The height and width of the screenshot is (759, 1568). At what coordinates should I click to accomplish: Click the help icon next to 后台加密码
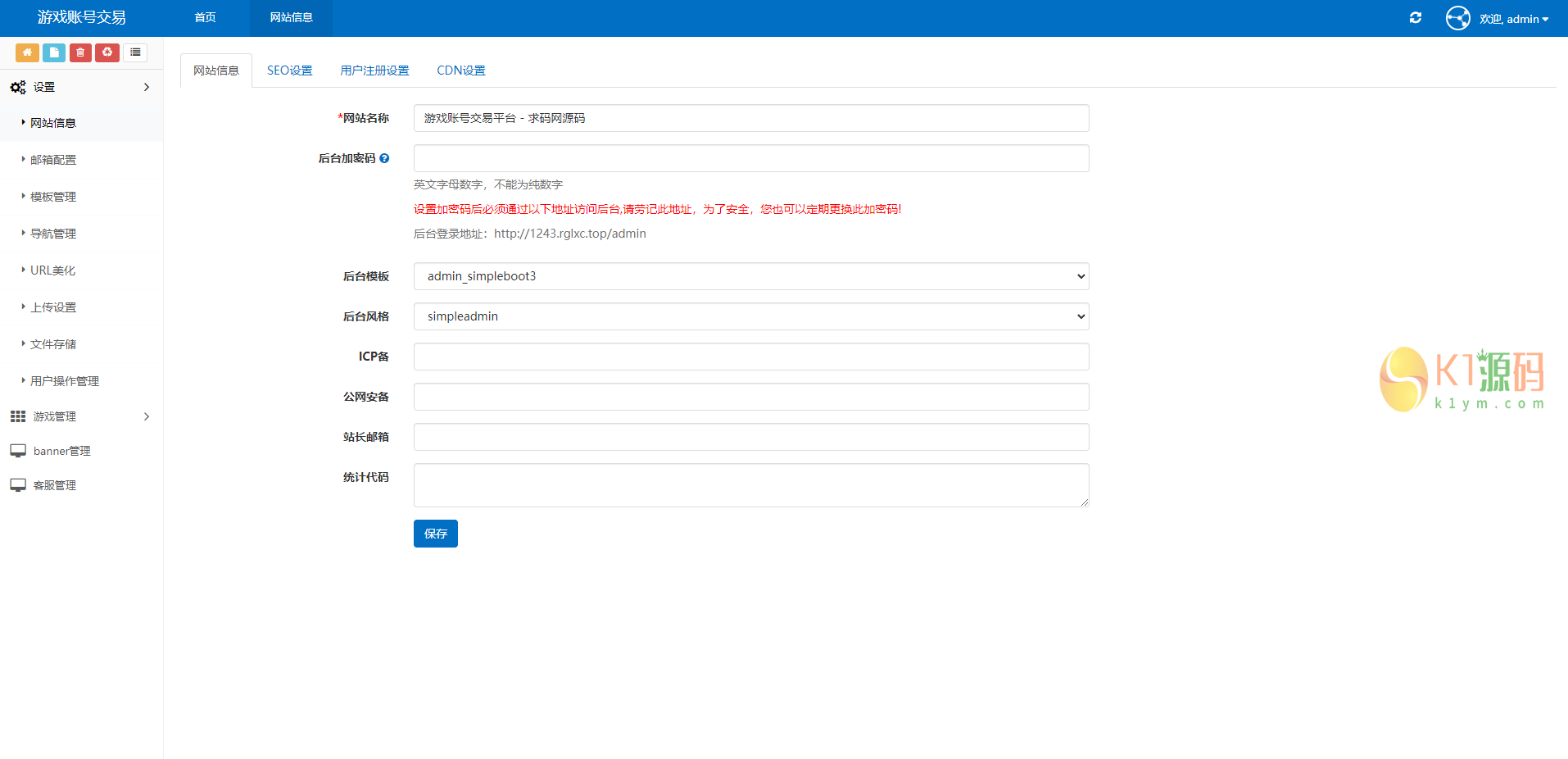tap(384, 158)
